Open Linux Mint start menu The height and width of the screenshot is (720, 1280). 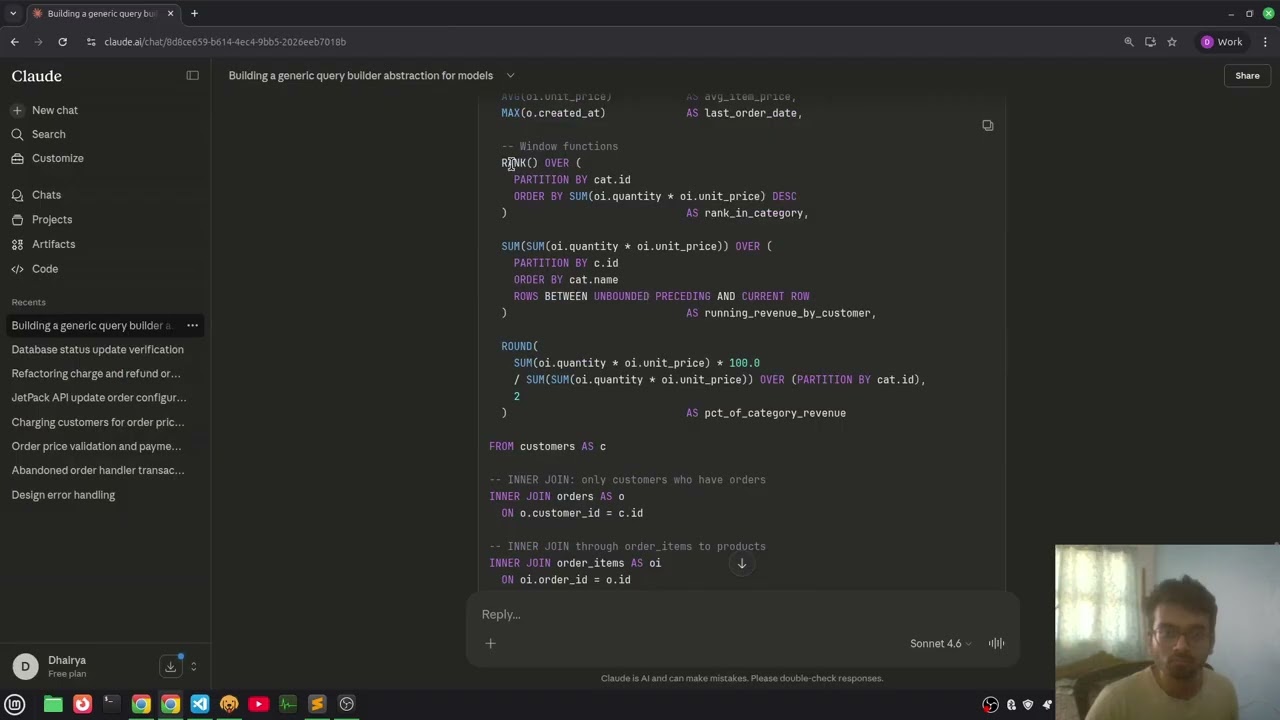15,704
